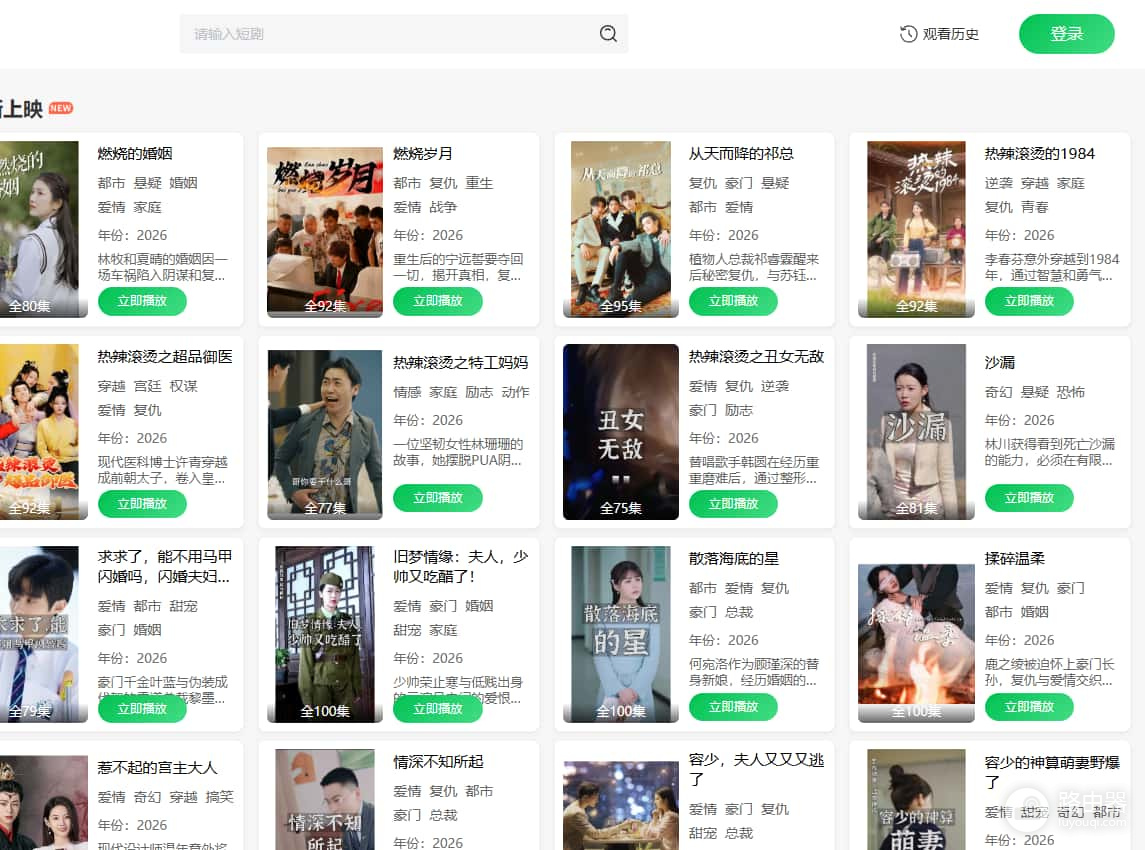Play 燃烧岁月 with 立即播放
This screenshot has height=850, width=1145.
pyautogui.click(x=437, y=301)
